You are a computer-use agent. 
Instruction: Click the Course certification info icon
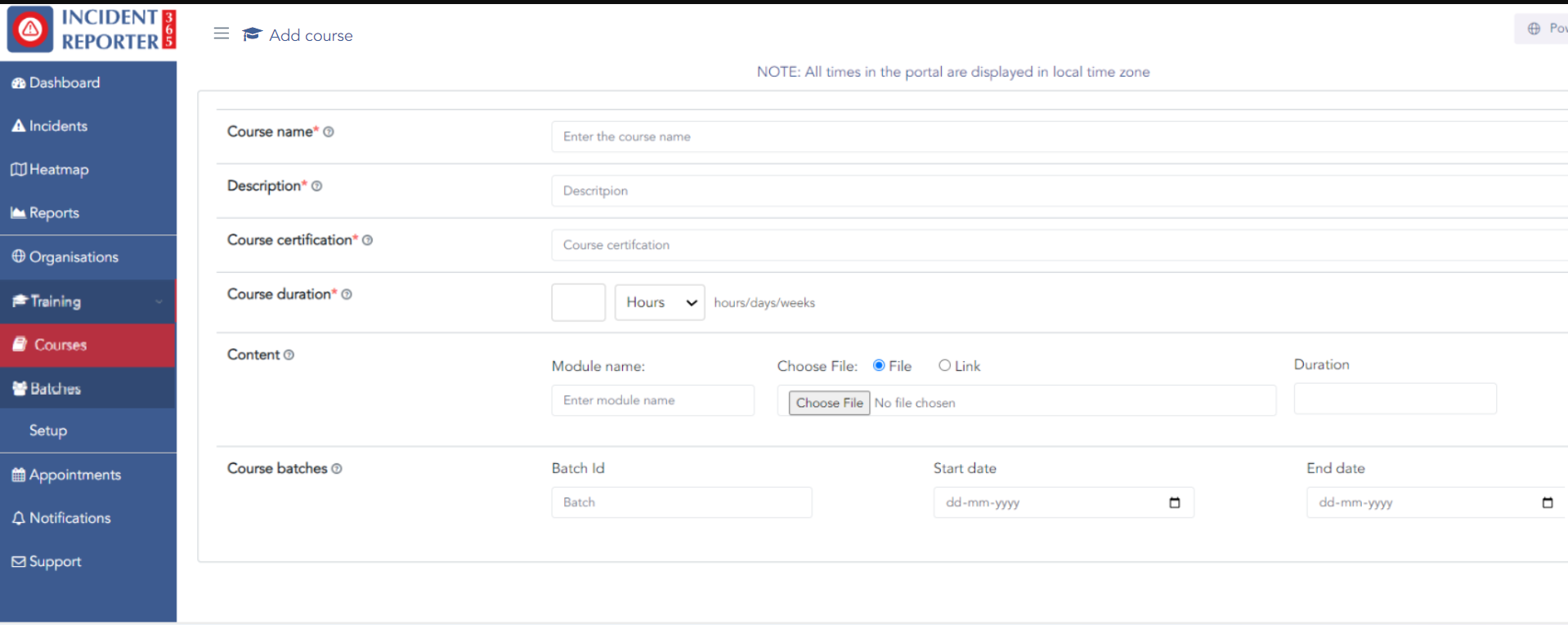tap(368, 240)
